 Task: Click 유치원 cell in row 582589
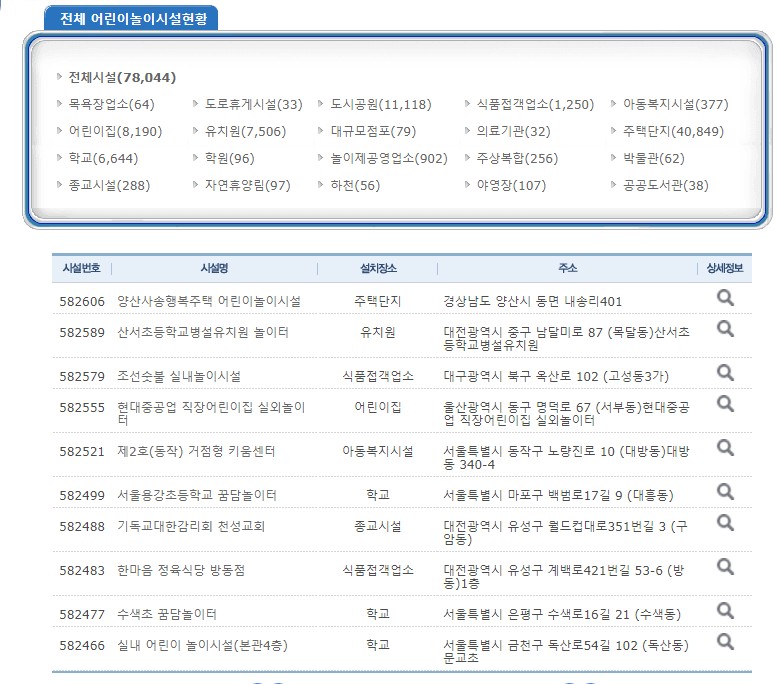(x=378, y=332)
